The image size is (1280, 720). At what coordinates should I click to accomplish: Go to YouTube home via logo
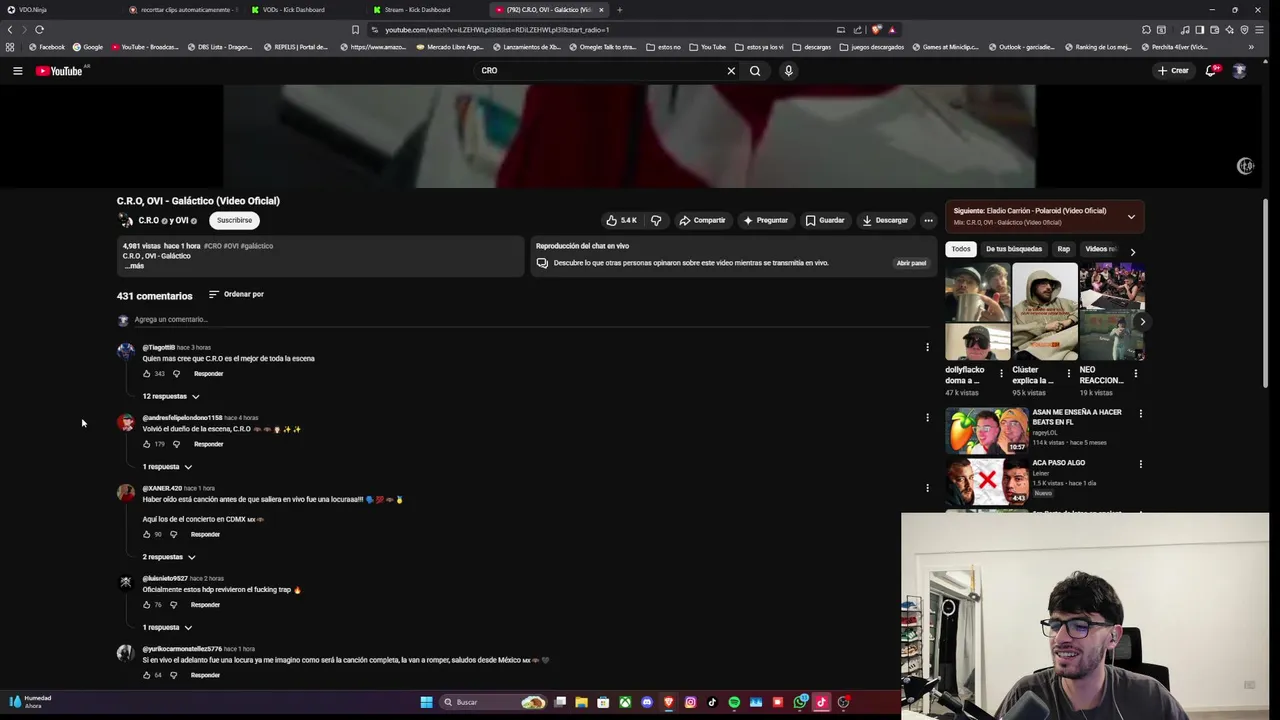click(59, 71)
